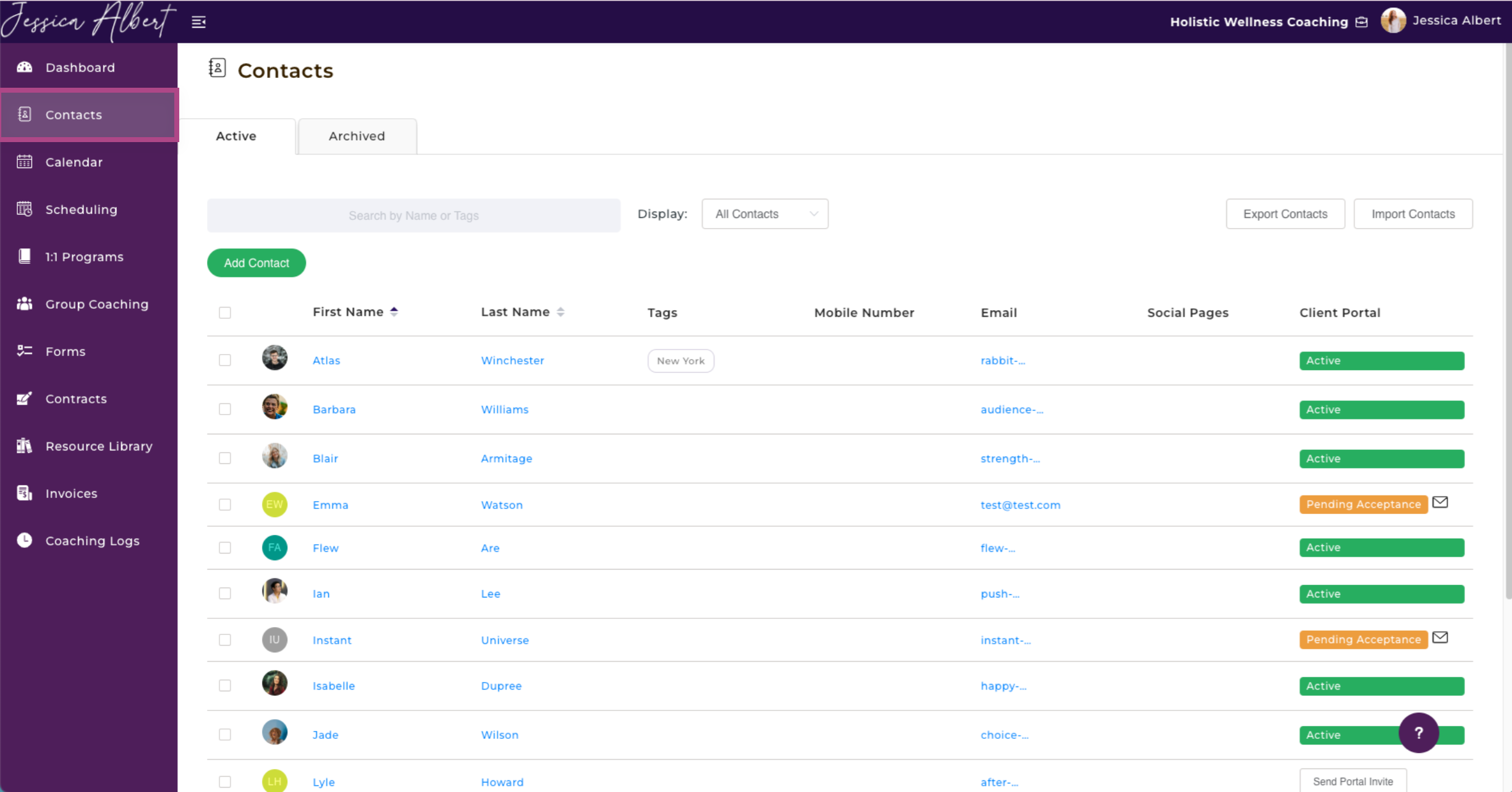
Task: Check the box for Instant Universe
Action: pos(225,640)
